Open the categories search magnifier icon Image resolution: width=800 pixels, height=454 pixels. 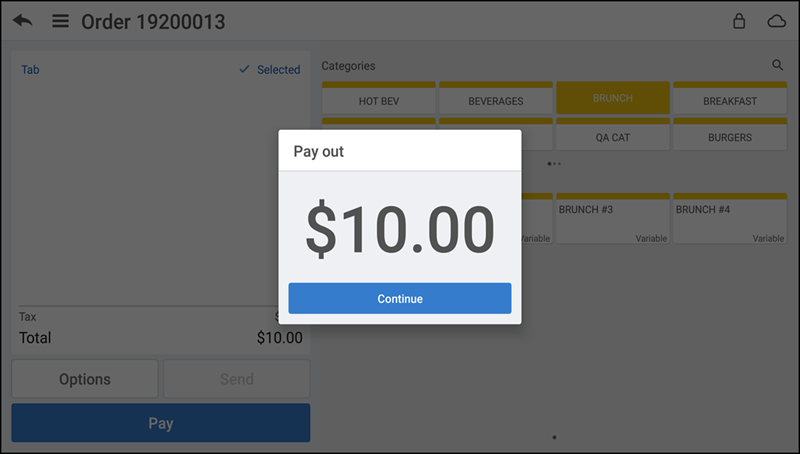point(778,65)
